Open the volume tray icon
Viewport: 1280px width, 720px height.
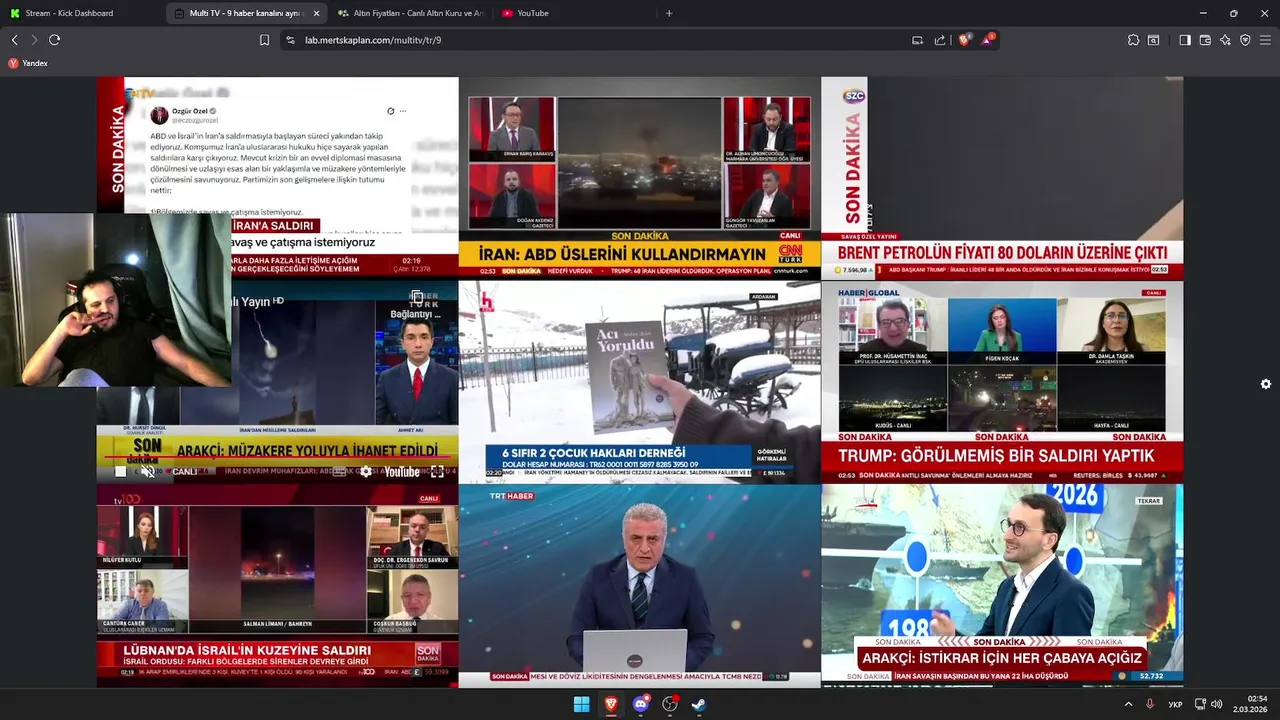pyautogui.click(x=1217, y=704)
